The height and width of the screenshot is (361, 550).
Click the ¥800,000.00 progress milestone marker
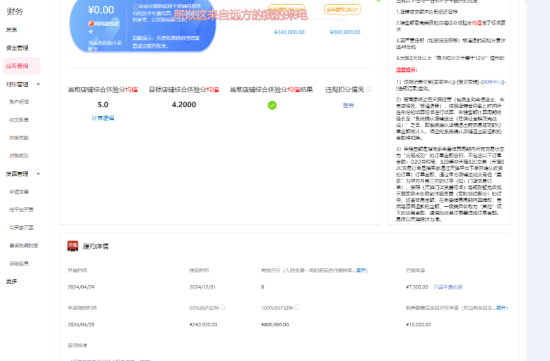point(344,20)
